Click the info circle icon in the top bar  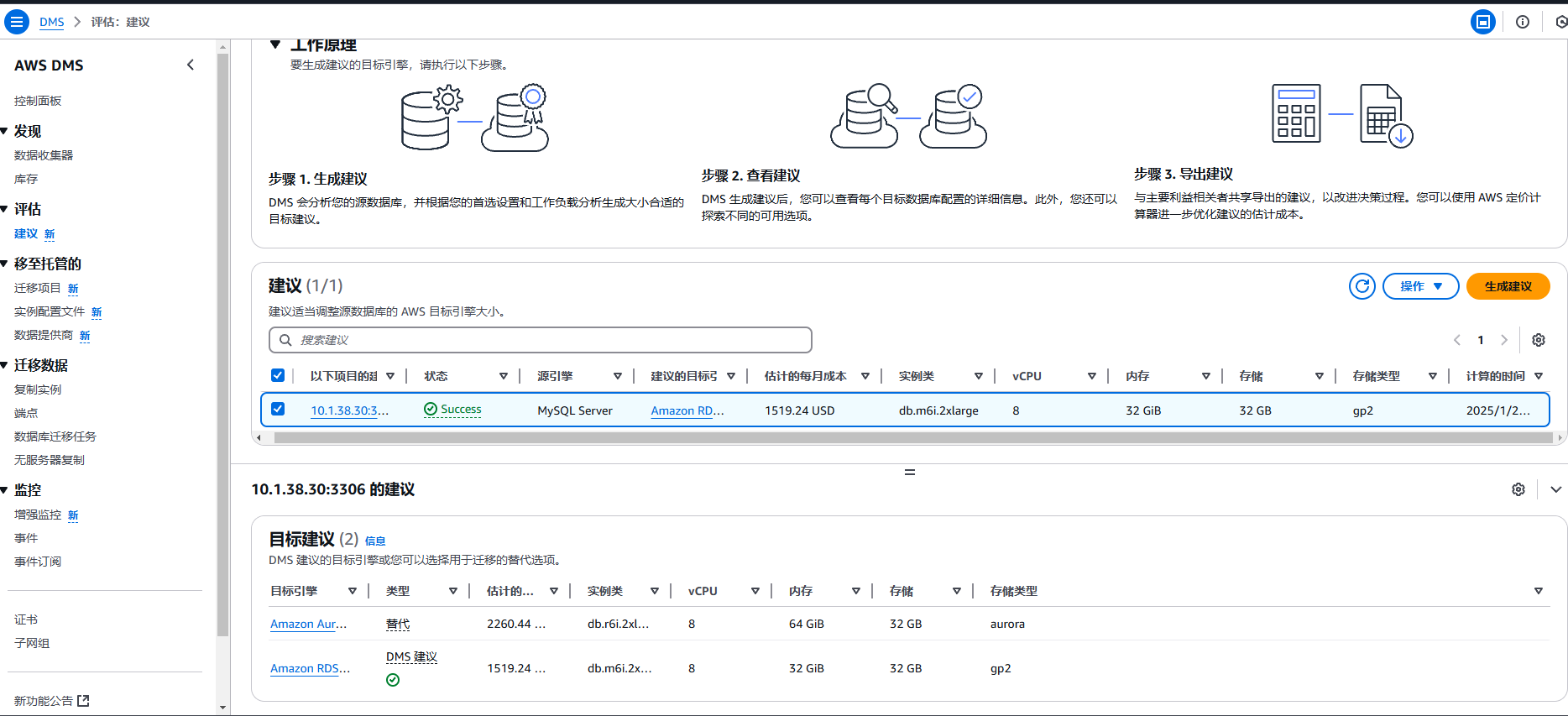point(1523,22)
